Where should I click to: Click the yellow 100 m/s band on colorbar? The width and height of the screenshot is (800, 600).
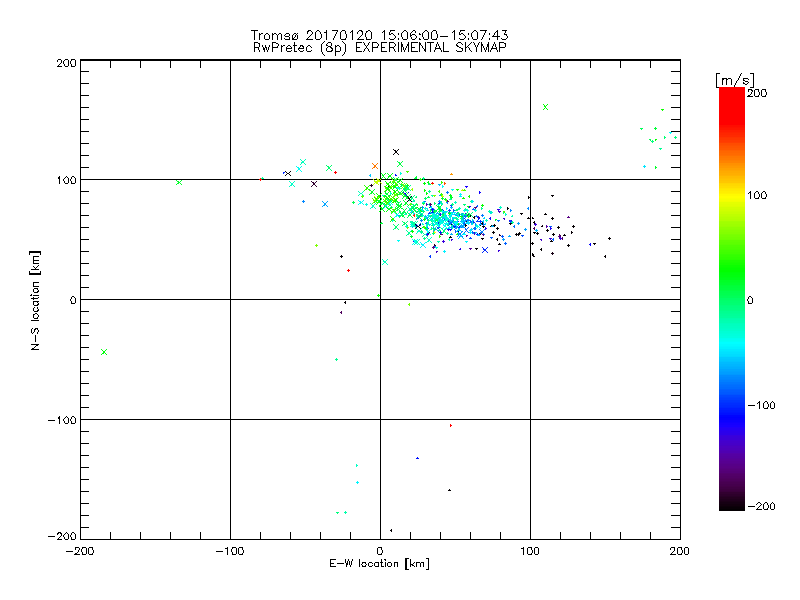click(732, 195)
